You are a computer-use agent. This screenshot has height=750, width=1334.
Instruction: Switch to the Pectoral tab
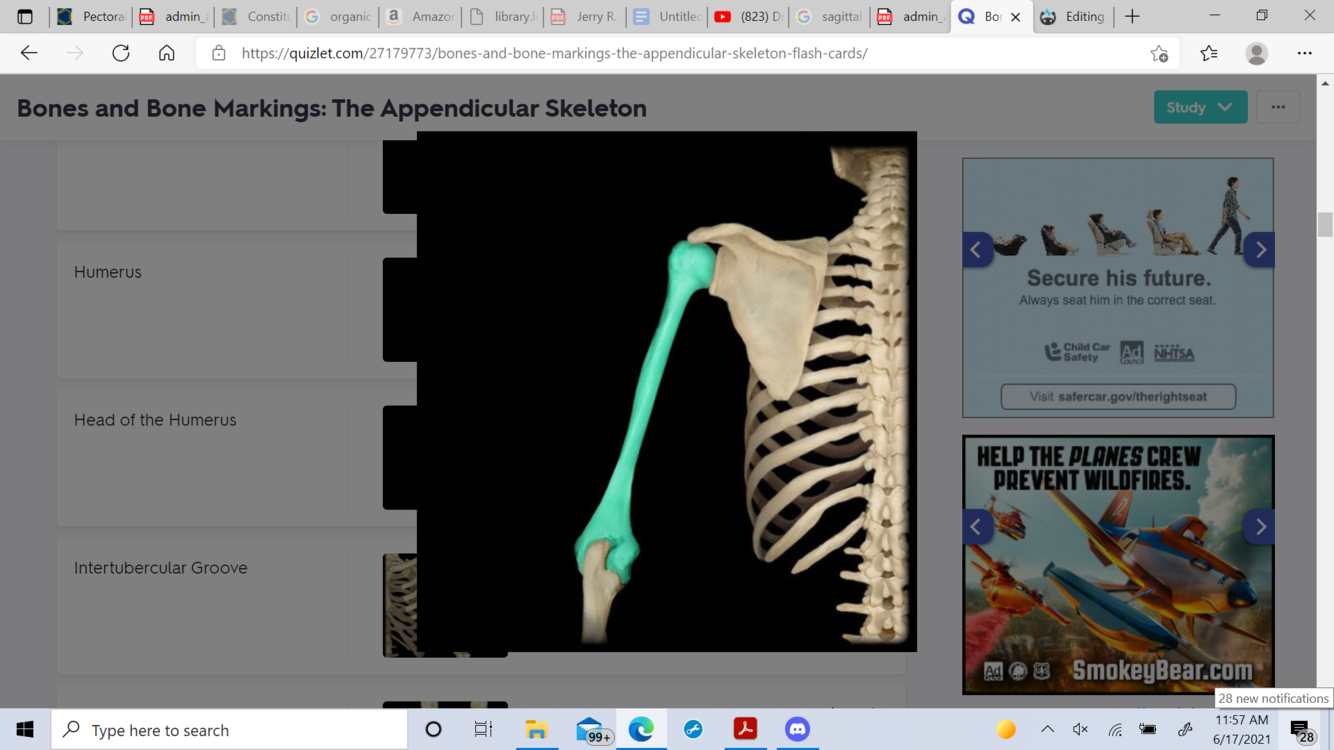tap(91, 16)
